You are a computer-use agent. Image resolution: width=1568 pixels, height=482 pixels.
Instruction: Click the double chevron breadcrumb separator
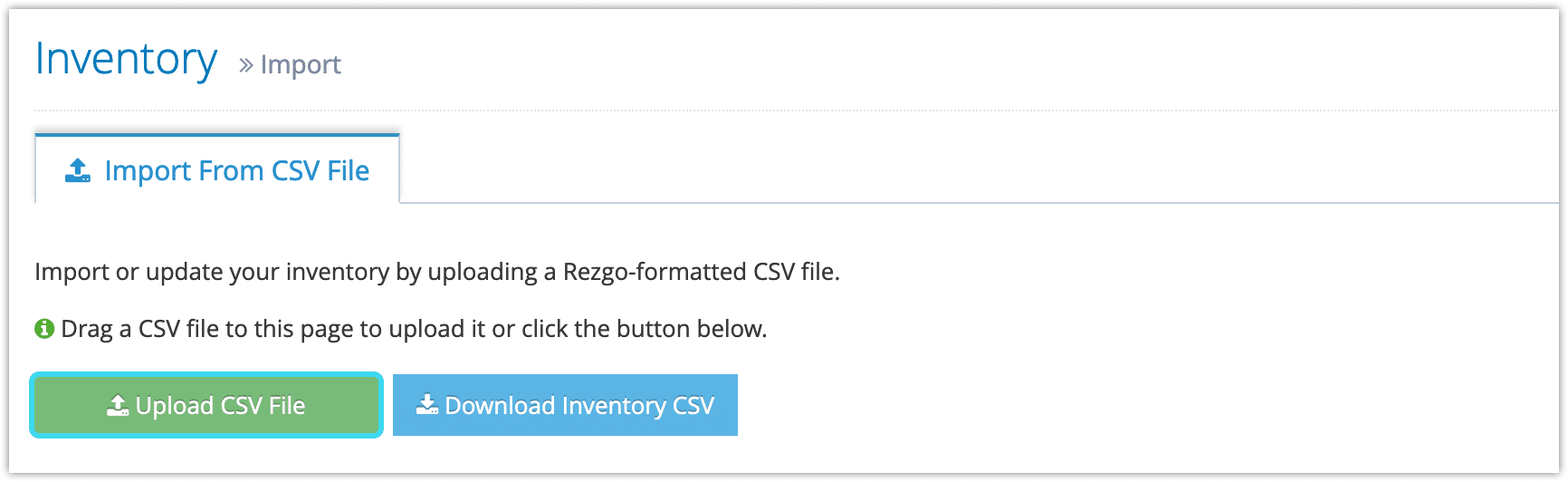point(245,65)
